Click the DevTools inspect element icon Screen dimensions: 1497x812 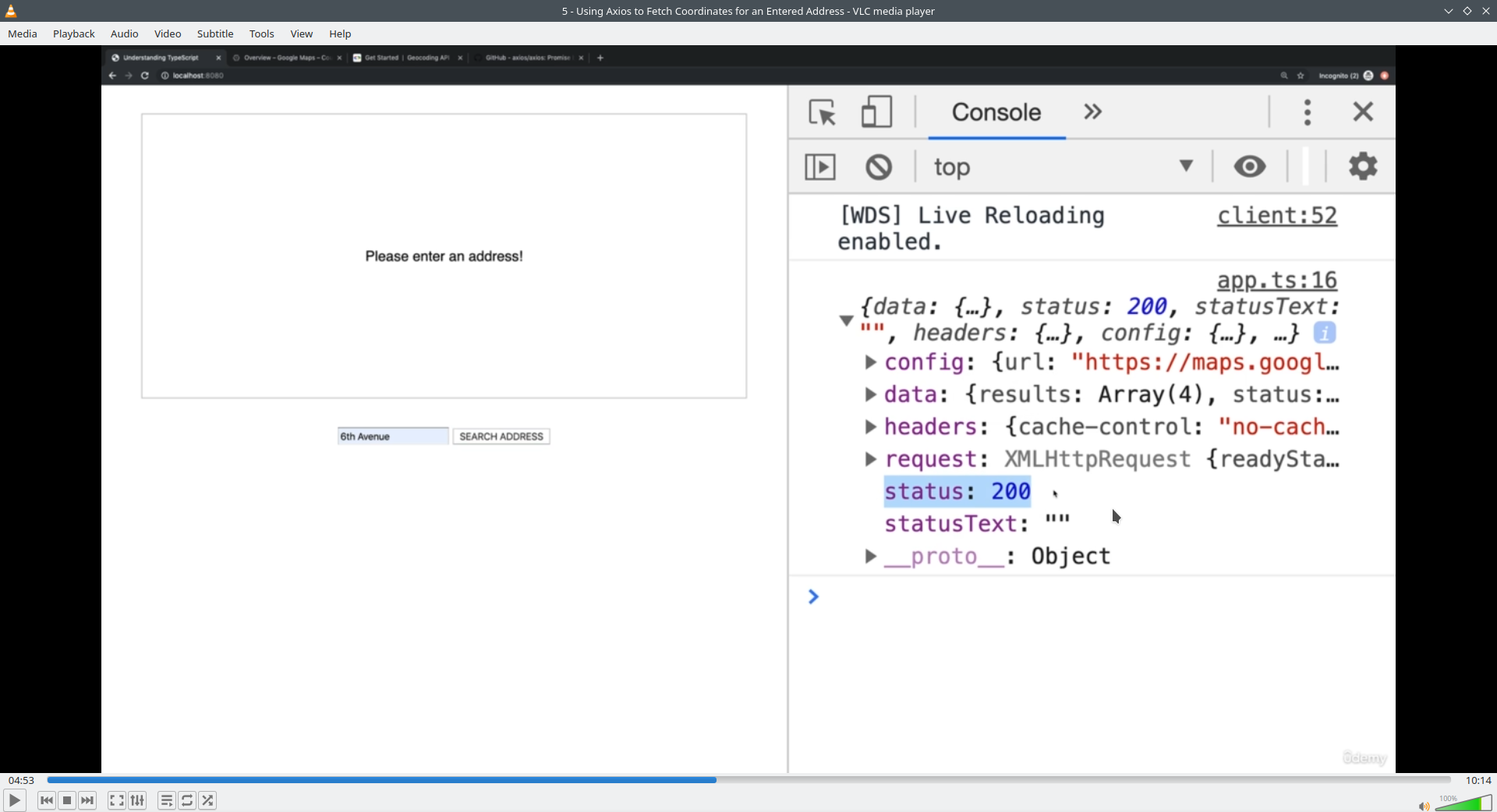click(x=822, y=112)
